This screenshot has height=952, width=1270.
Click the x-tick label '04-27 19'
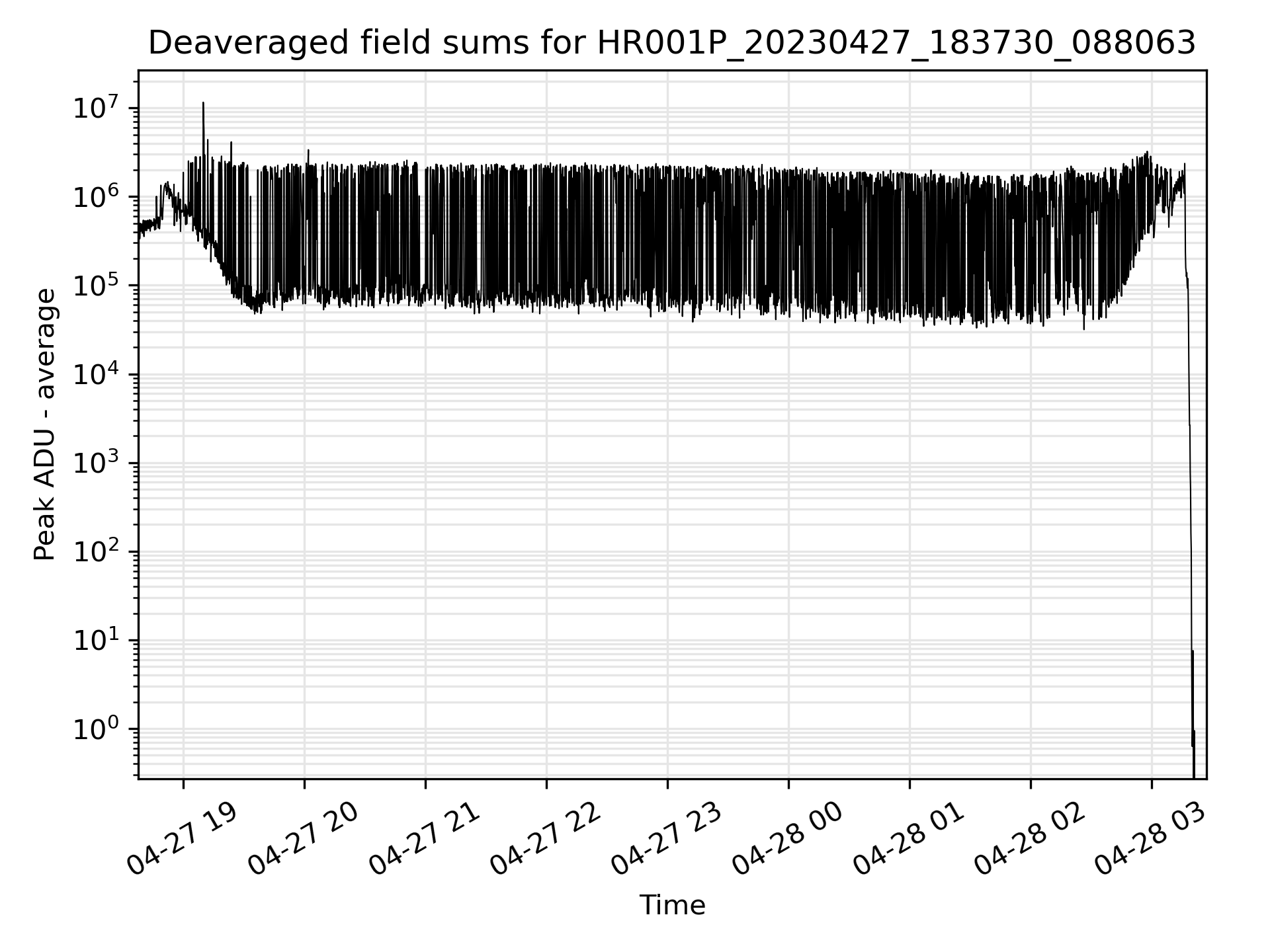point(182,838)
